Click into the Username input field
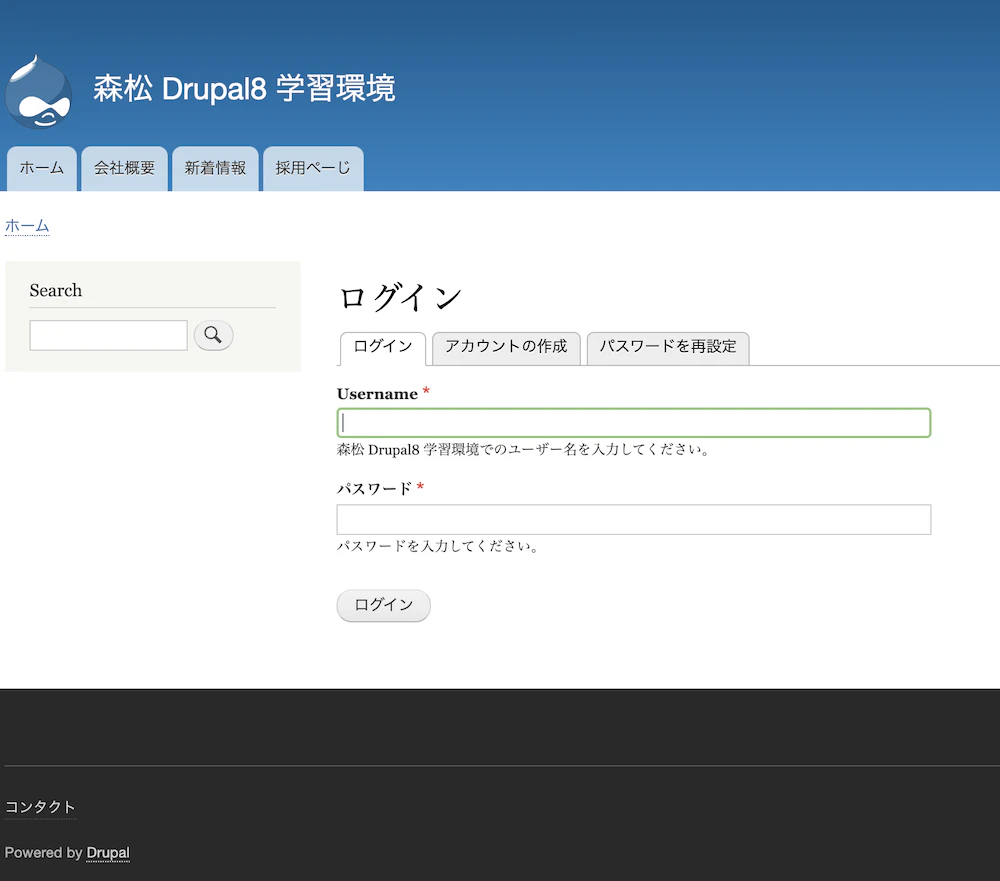This screenshot has width=1000, height=881. point(634,422)
